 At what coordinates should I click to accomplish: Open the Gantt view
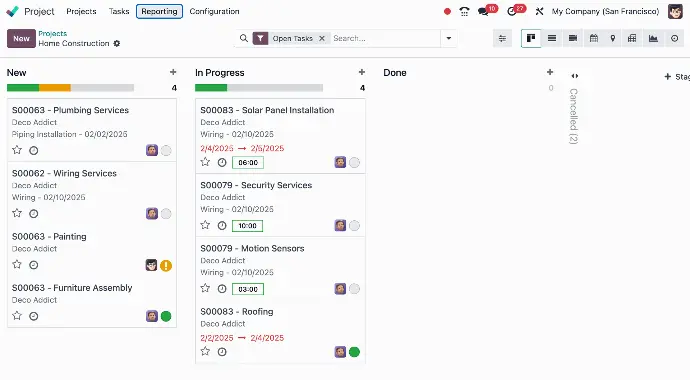pos(573,38)
